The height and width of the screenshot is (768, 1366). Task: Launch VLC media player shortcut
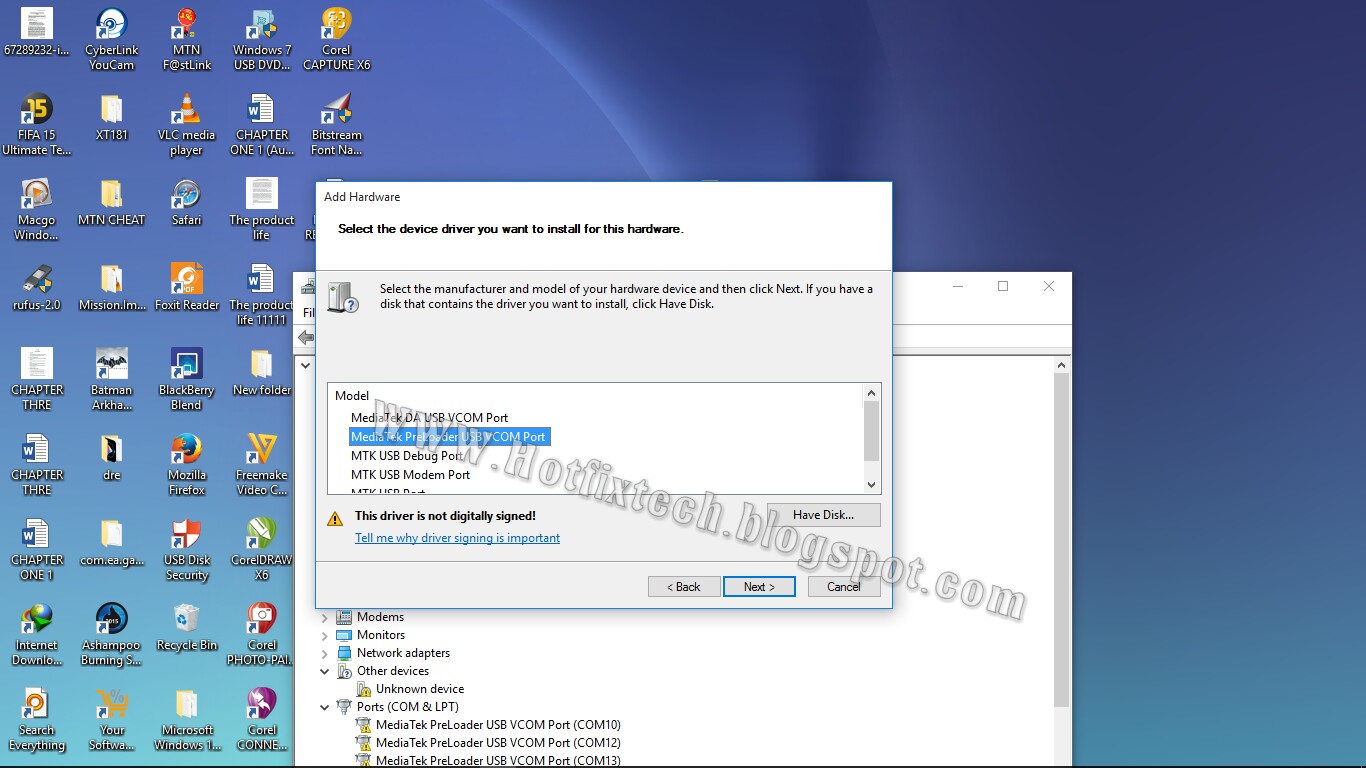(186, 125)
